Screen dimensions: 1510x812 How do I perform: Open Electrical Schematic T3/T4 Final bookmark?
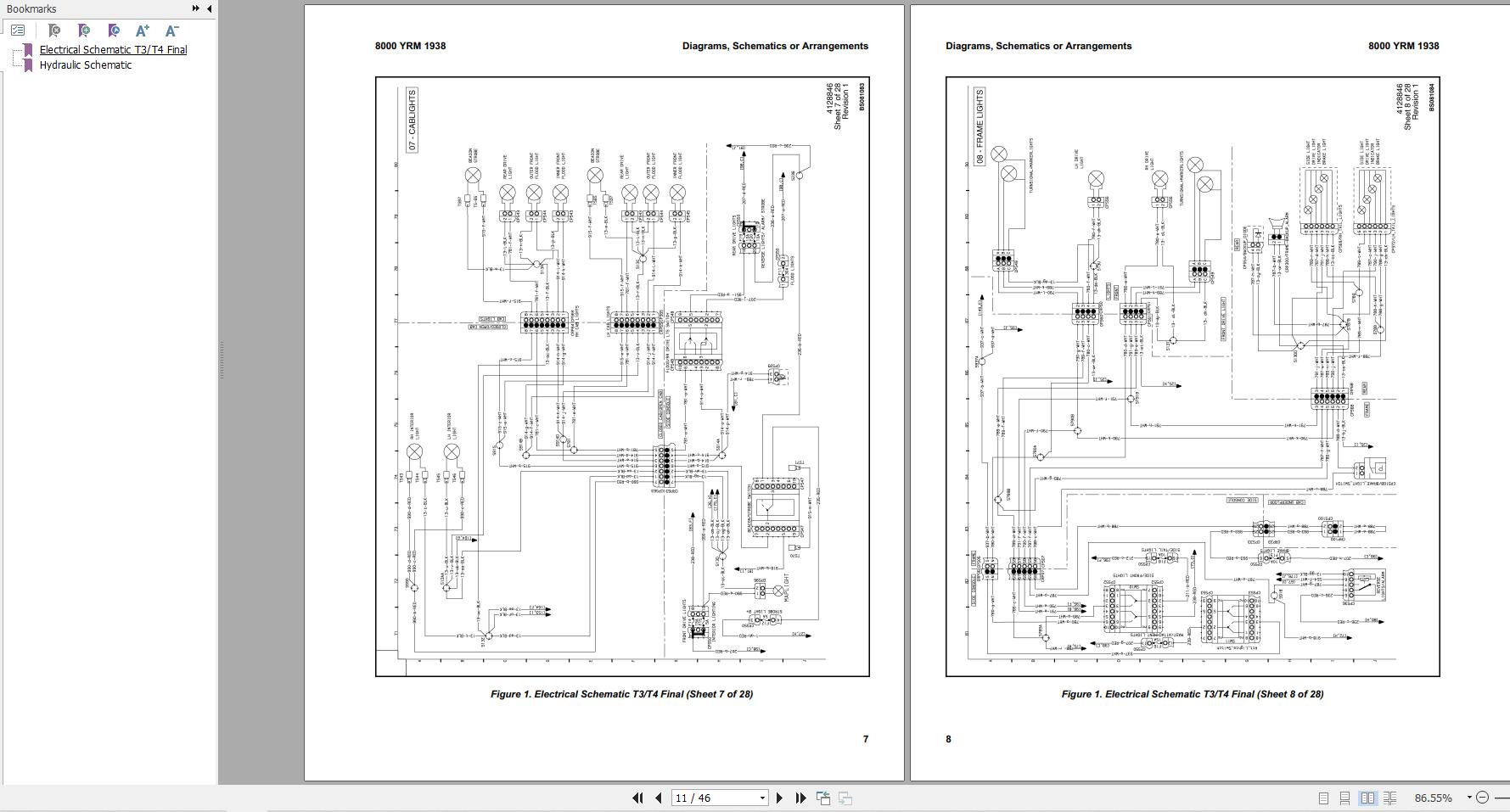pyautogui.click(x=113, y=50)
